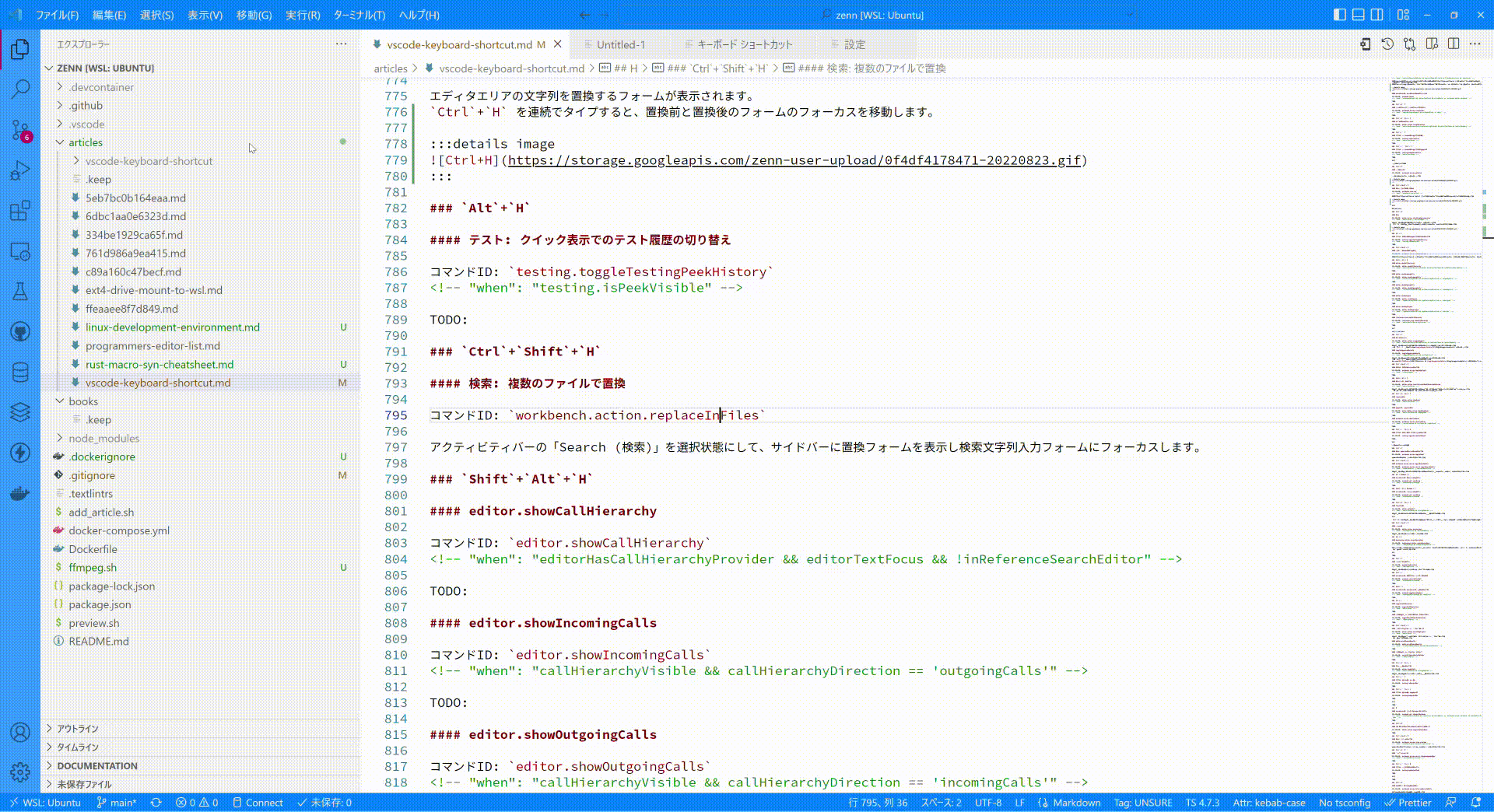Screen dimensions: 1494x812
Task: Open notifications bell in status bar
Action: tap(1476, 803)
